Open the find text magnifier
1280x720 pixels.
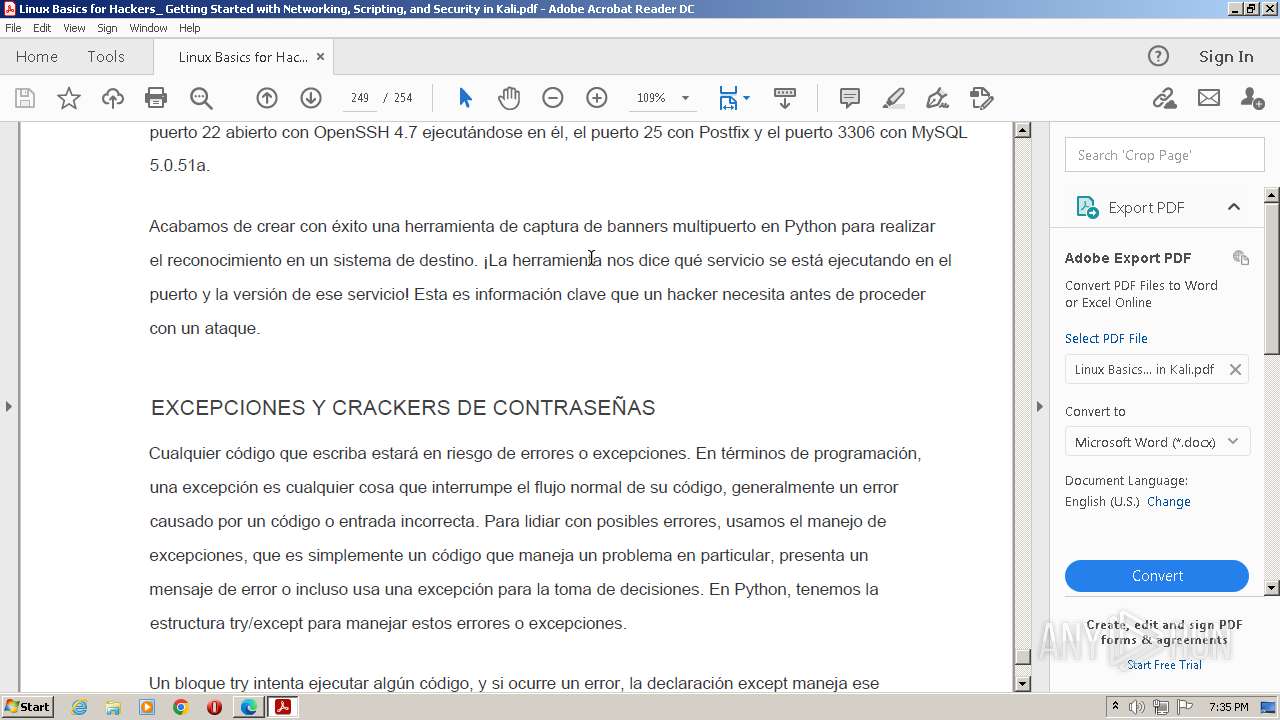[201, 98]
